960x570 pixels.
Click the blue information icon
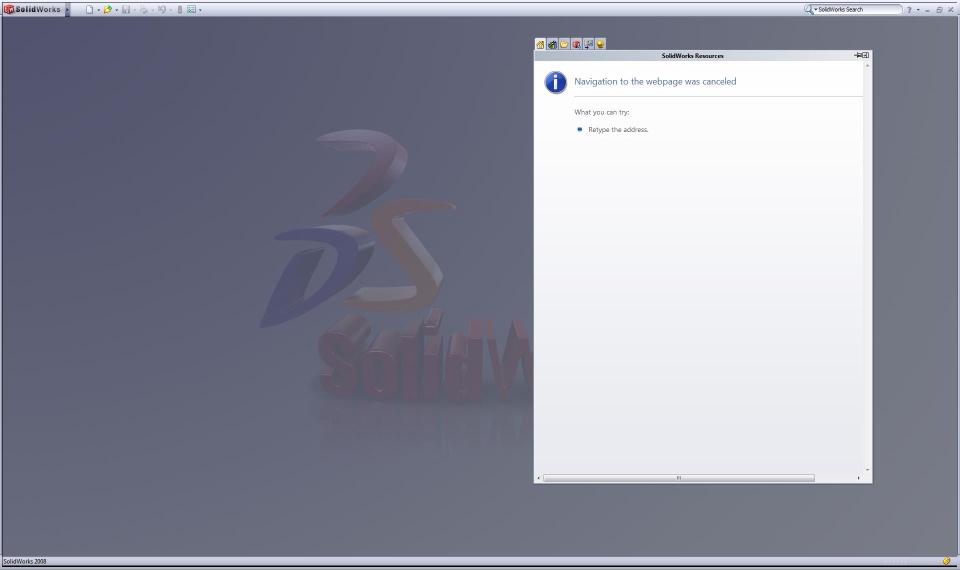[555, 82]
